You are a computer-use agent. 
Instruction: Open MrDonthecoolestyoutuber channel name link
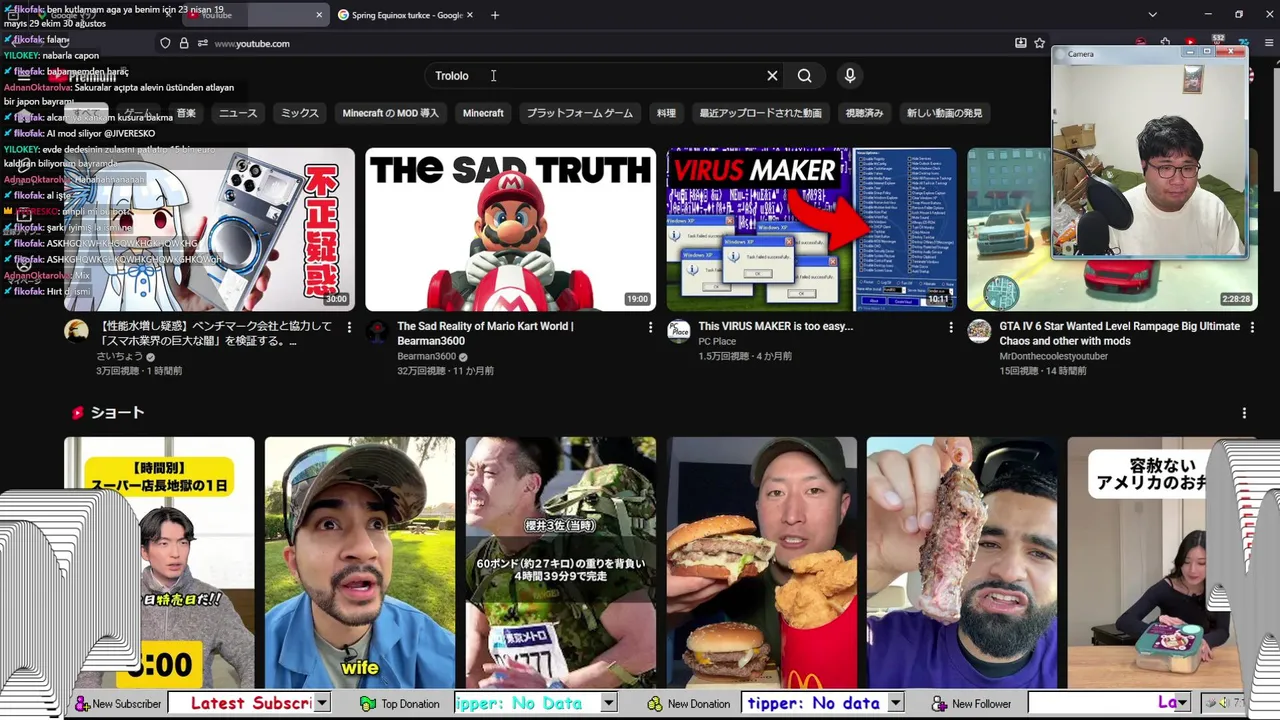1054,356
